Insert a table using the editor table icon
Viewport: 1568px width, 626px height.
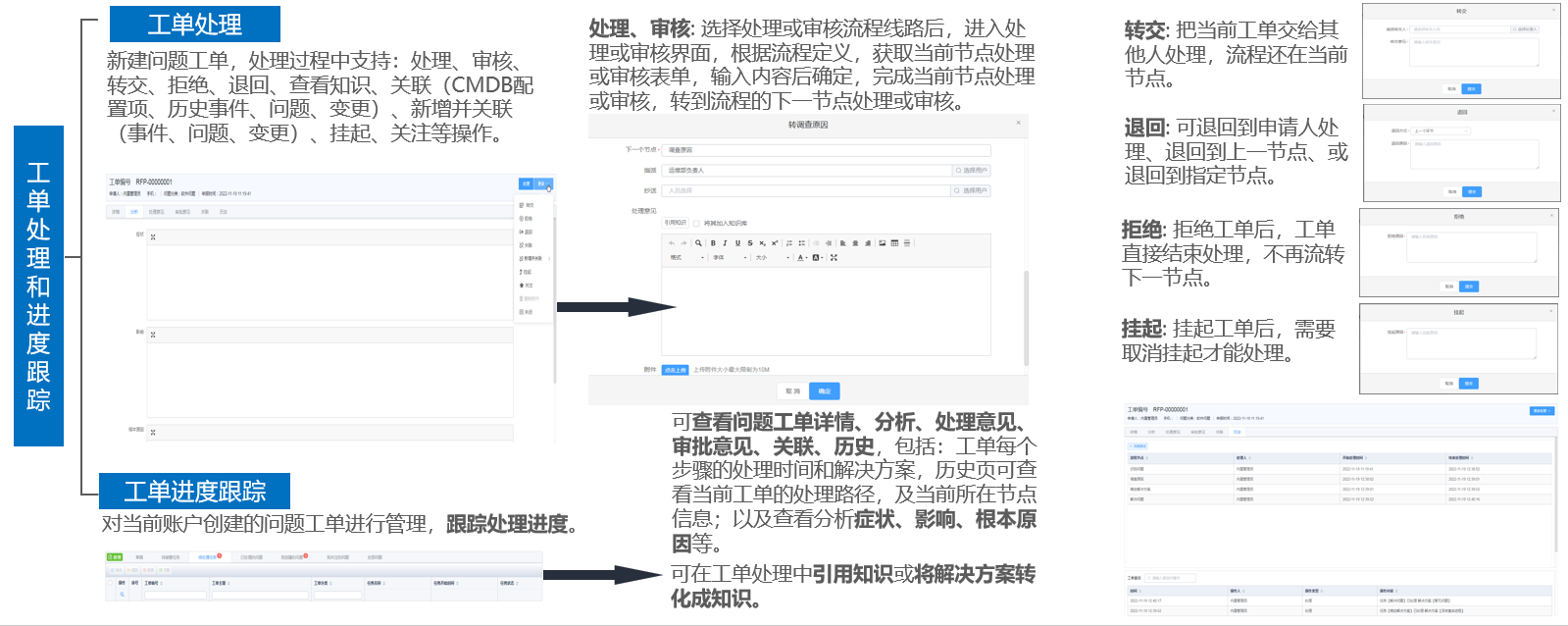[894, 243]
